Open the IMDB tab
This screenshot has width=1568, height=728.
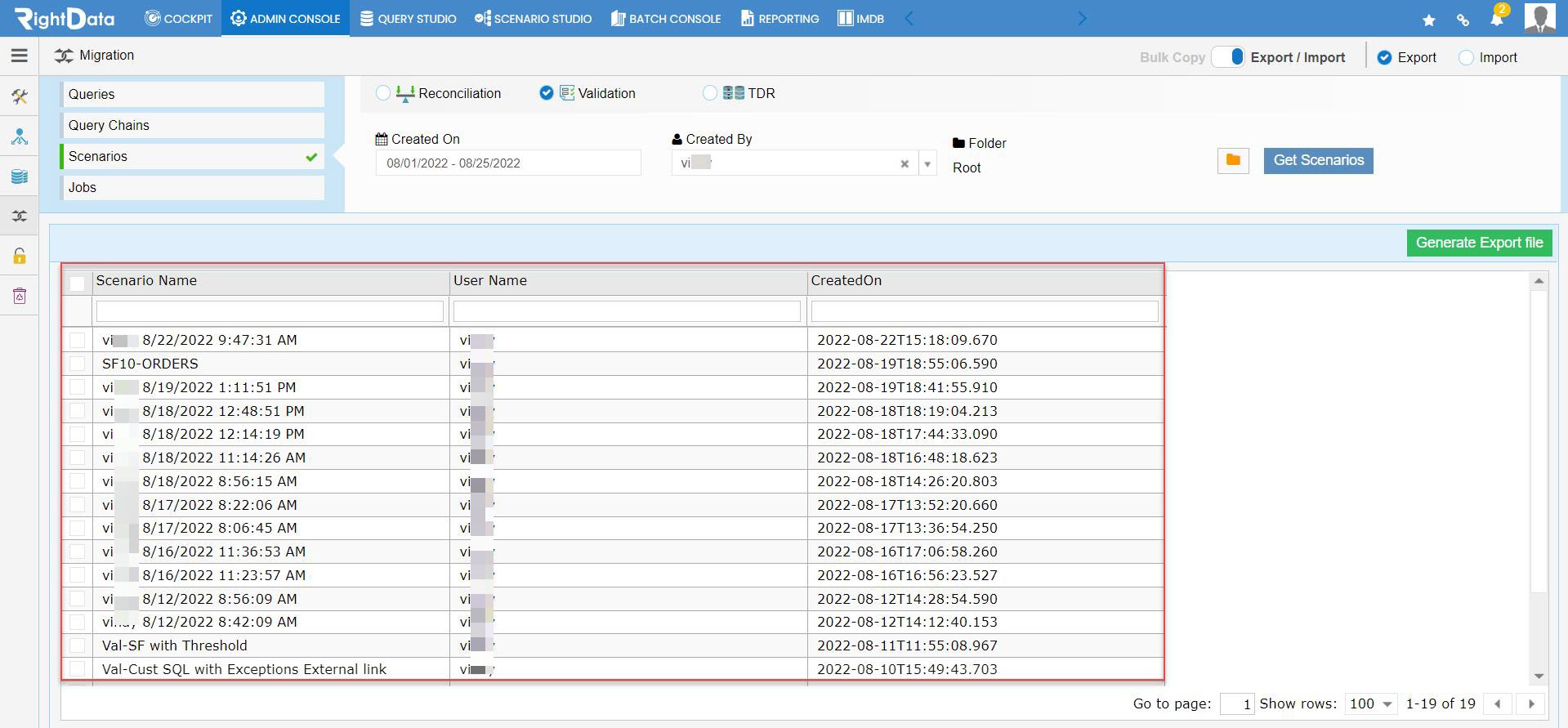860,18
